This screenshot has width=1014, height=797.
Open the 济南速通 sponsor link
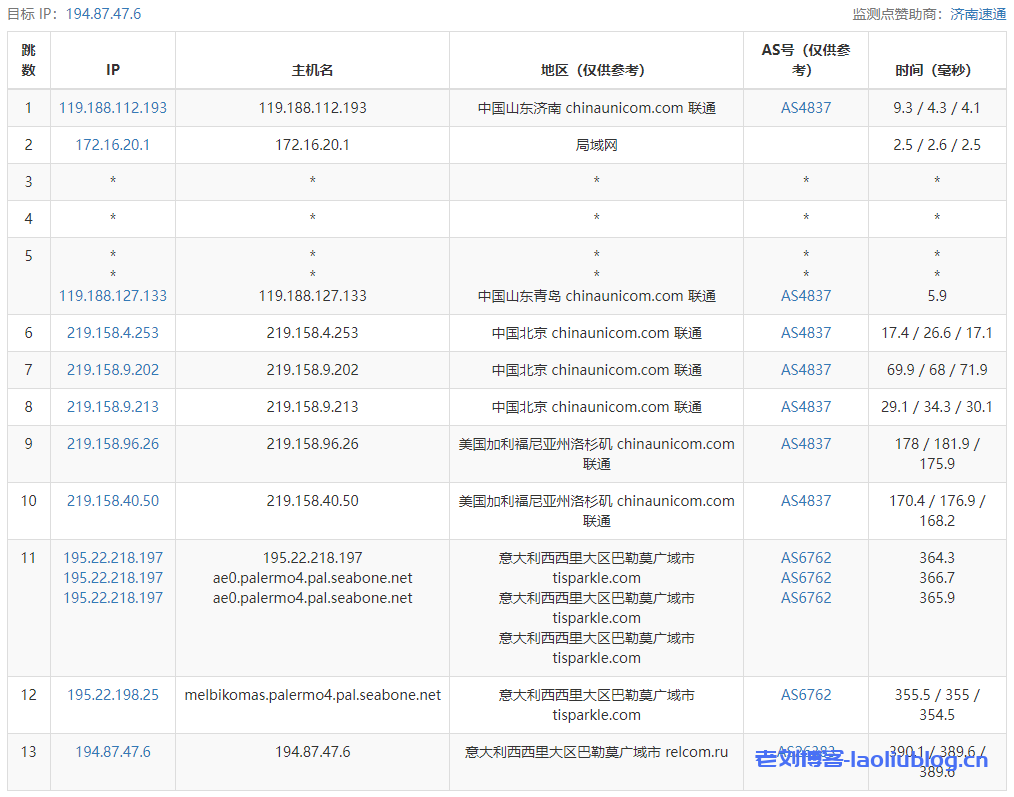[978, 14]
